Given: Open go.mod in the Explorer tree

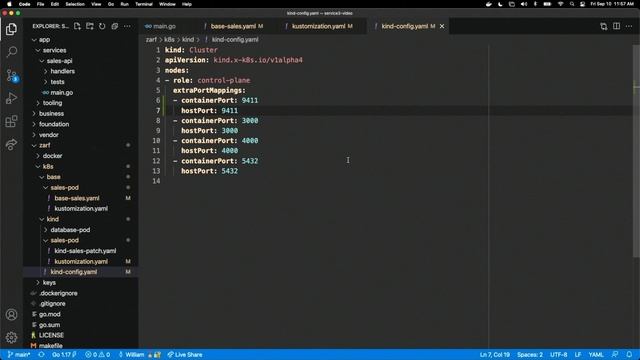Looking at the screenshot, I should tap(49, 314).
